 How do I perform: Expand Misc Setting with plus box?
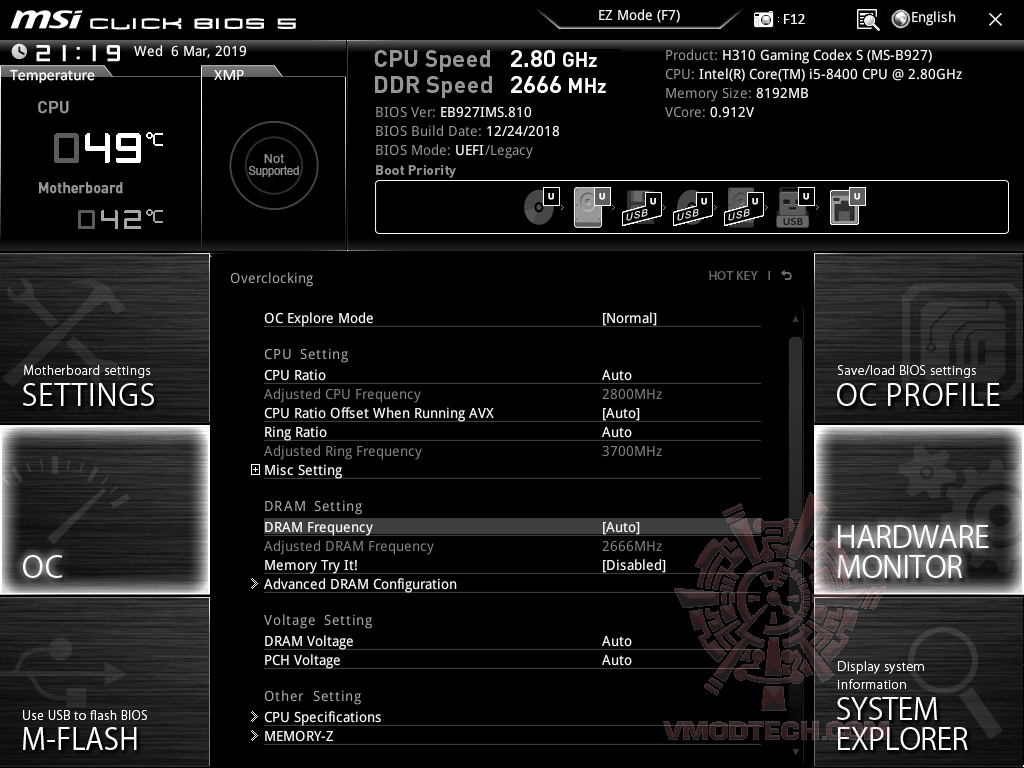click(x=255, y=470)
